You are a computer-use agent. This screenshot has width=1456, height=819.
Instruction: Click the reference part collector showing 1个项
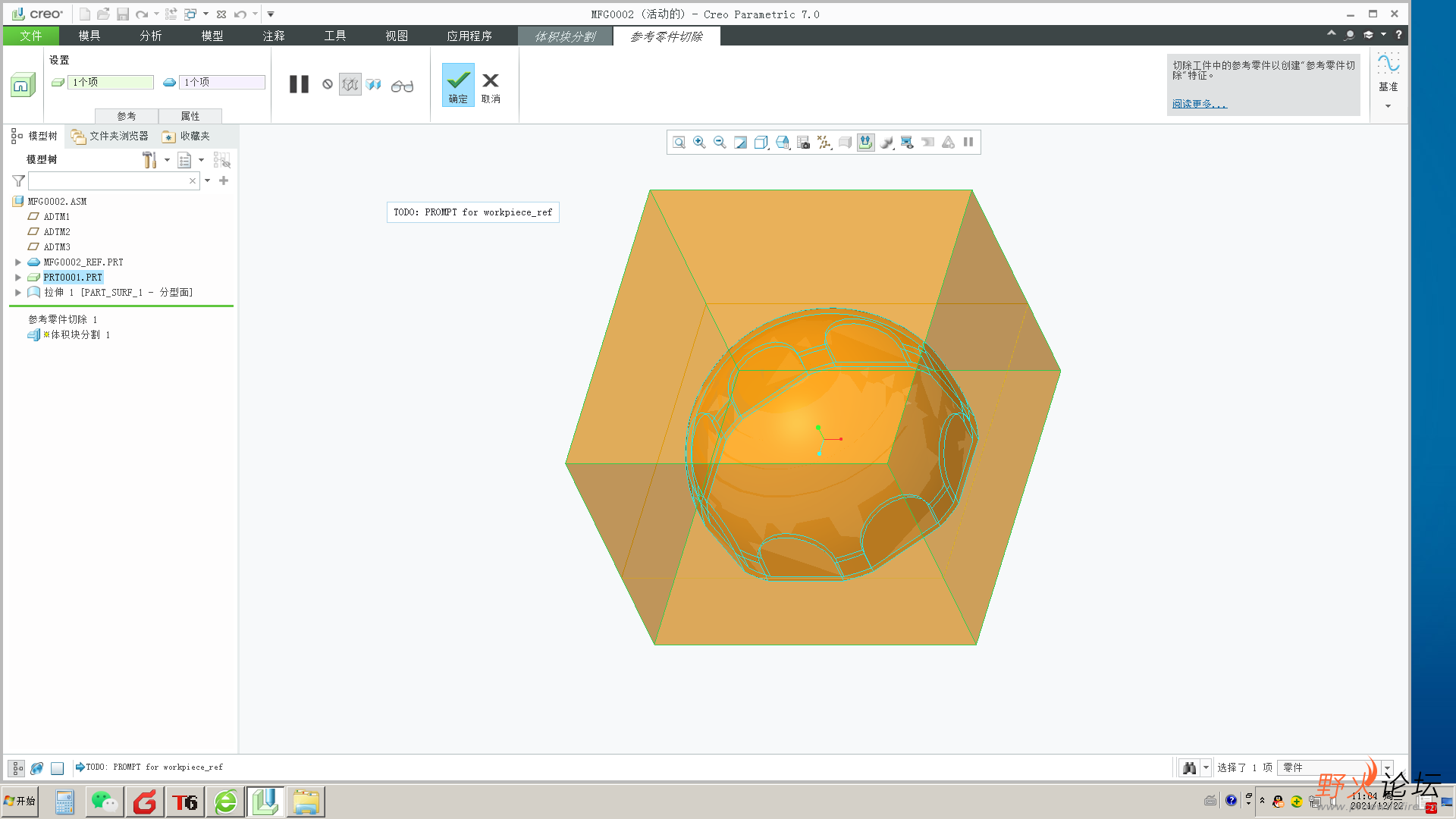(221, 82)
